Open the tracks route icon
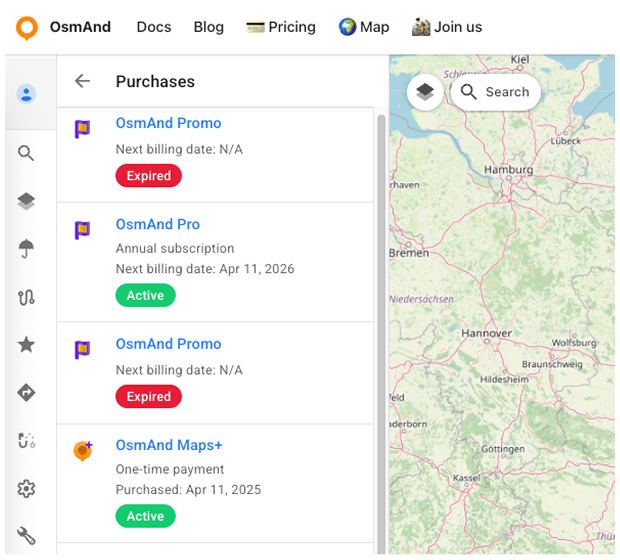The height and width of the screenshot is (560, 620). [x=27, y=297]
